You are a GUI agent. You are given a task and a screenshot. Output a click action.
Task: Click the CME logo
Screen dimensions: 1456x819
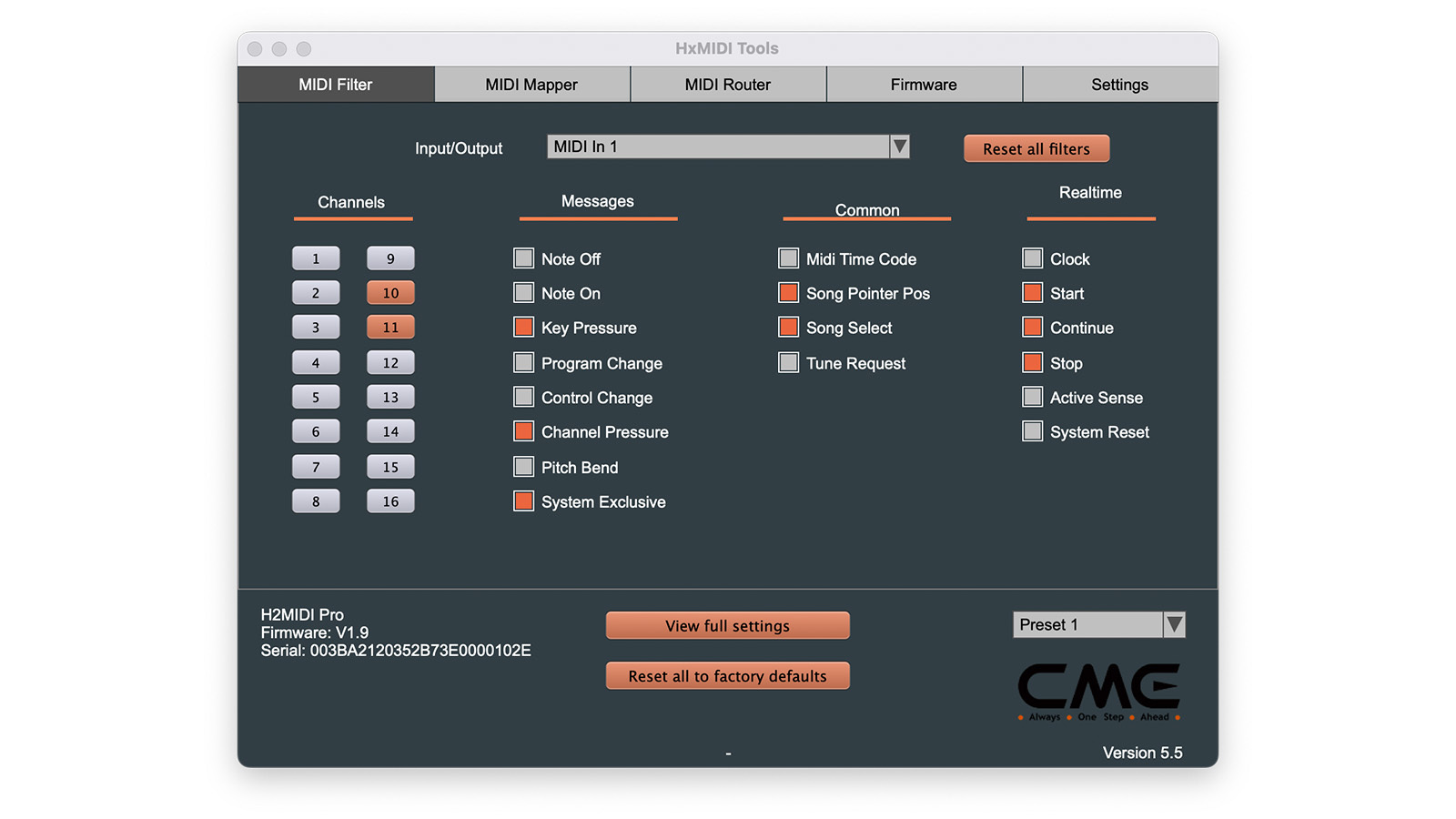1098,690
